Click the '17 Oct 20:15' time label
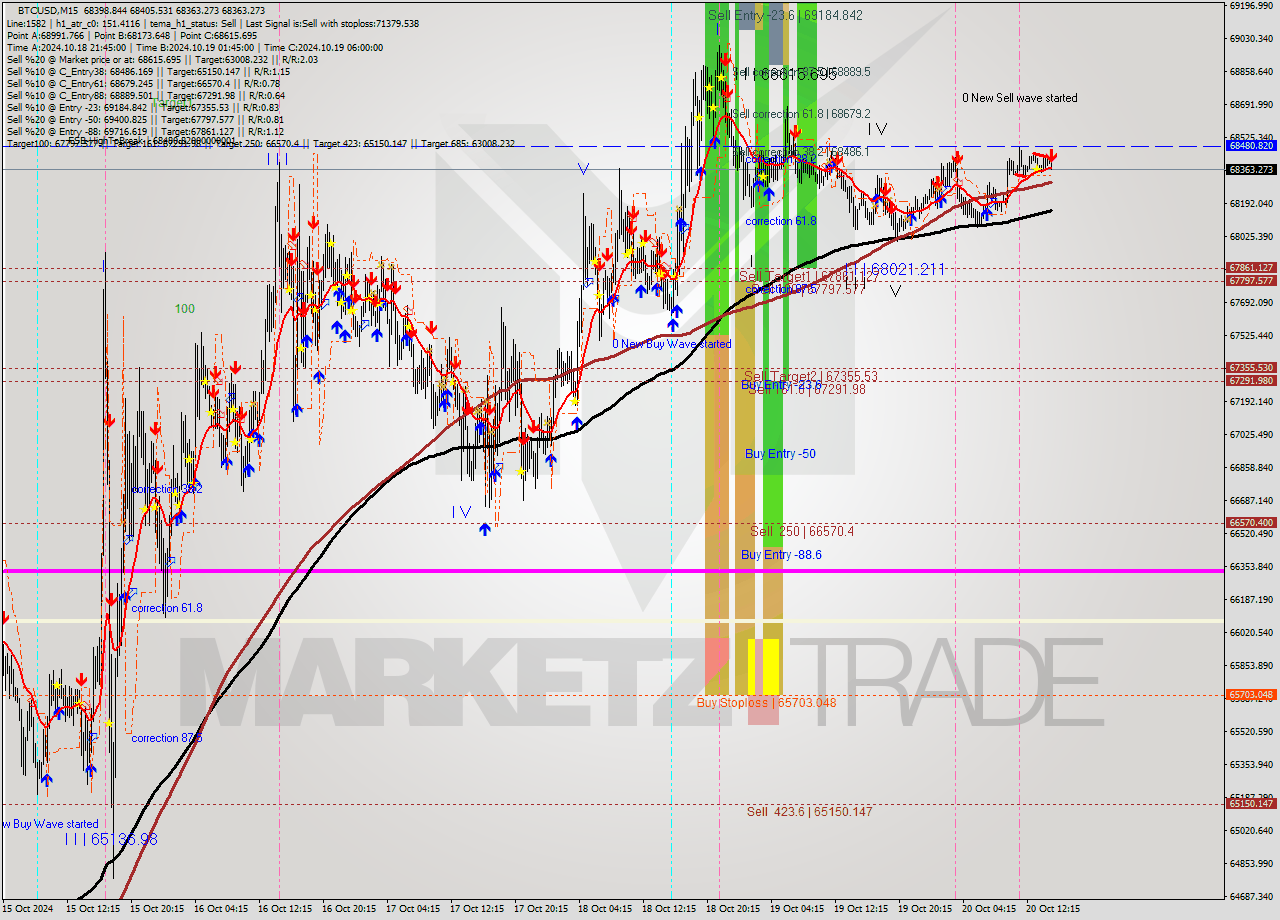The image size is (1280, 920). pos(541,910)
